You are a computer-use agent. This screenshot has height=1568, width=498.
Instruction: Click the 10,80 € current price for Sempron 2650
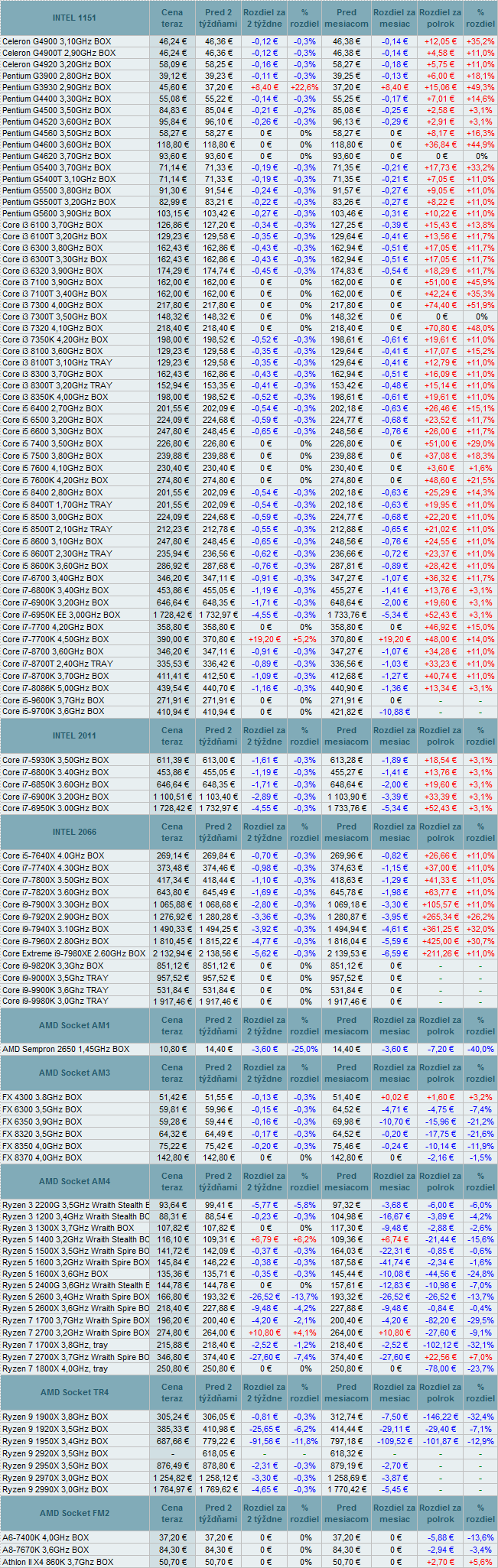point(172,1049)
